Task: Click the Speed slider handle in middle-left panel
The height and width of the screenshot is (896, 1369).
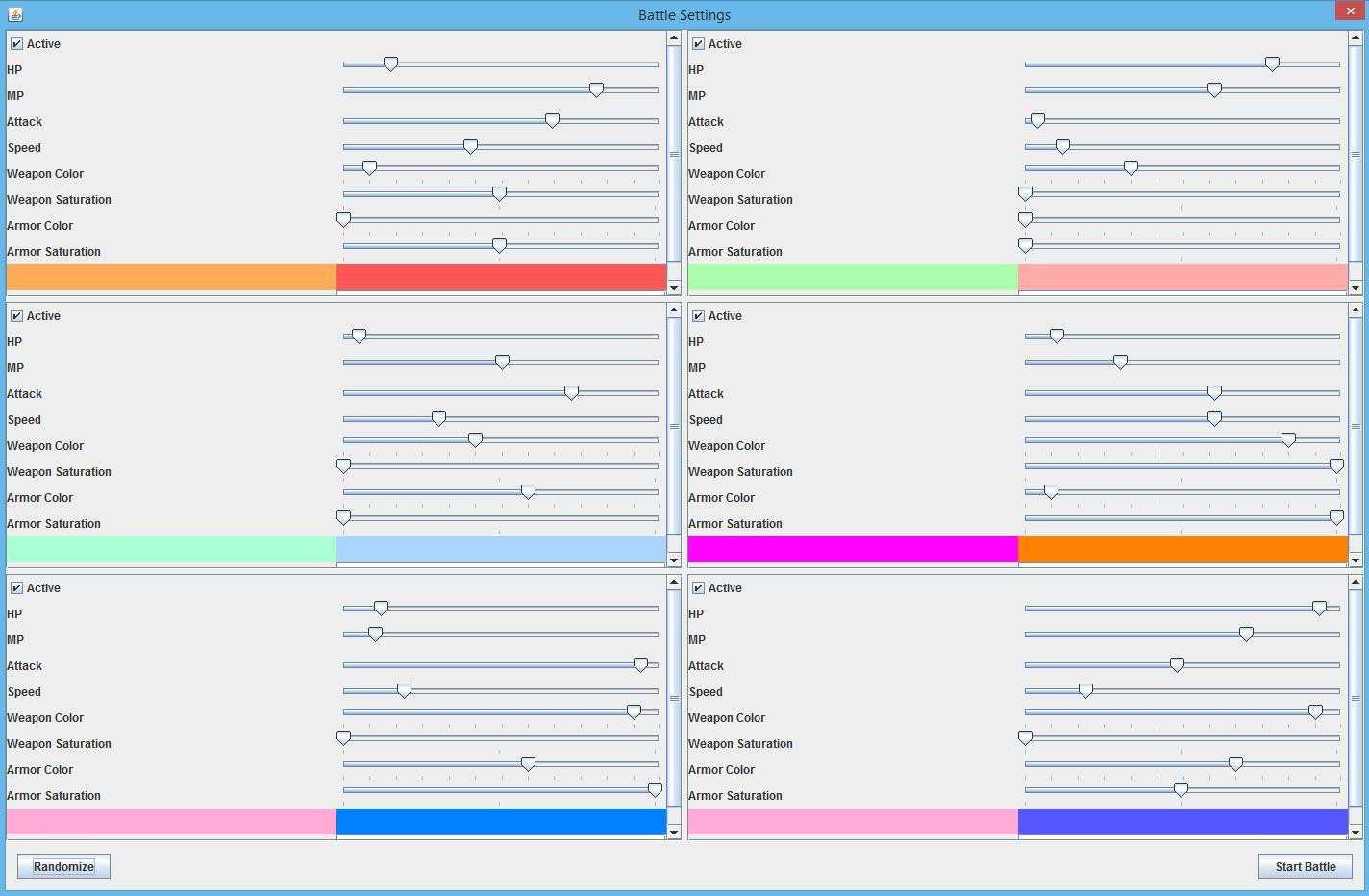Action: pyautogui.click(x=438, y=419)
